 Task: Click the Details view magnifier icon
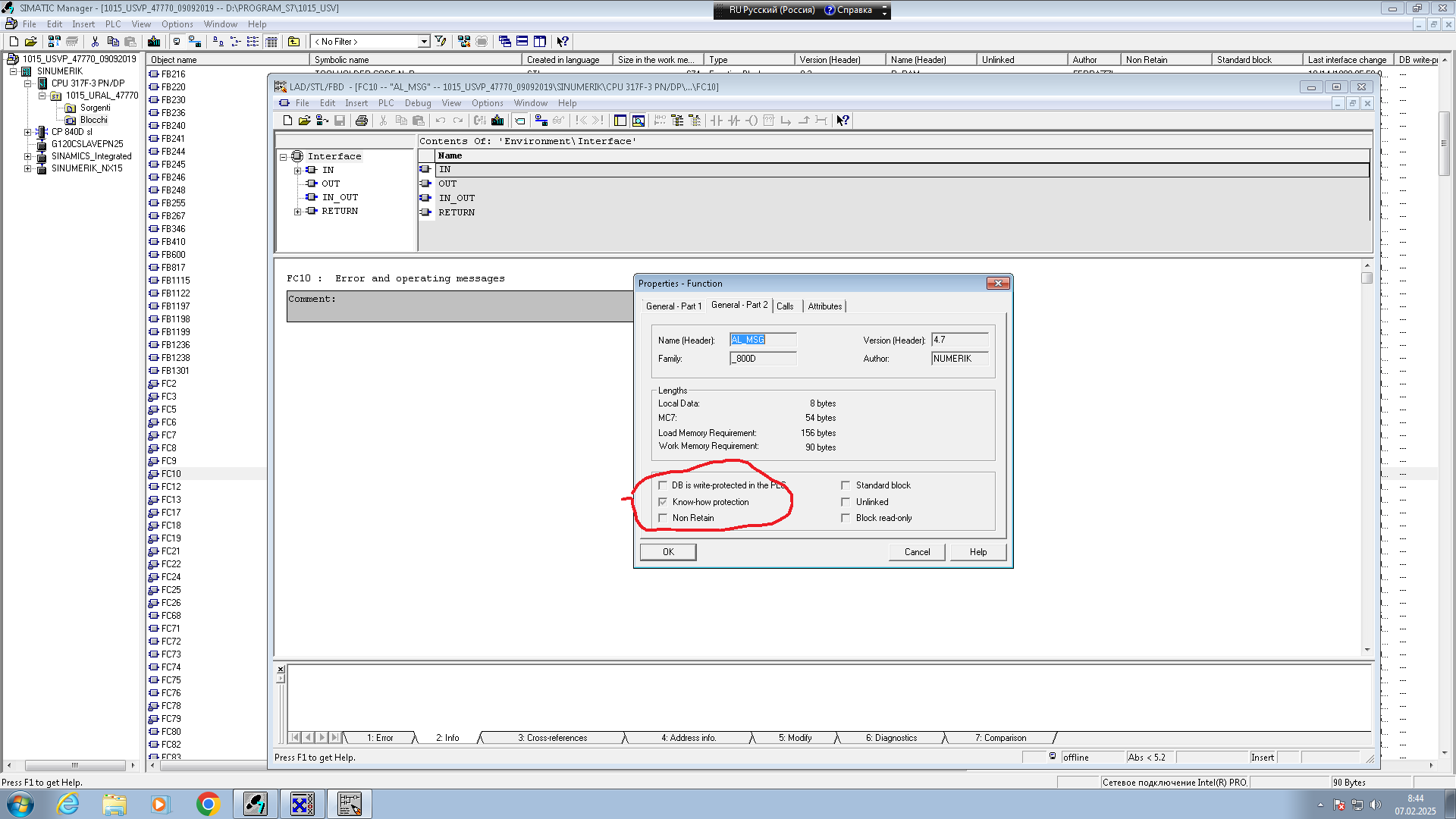[x=639, y=121]
